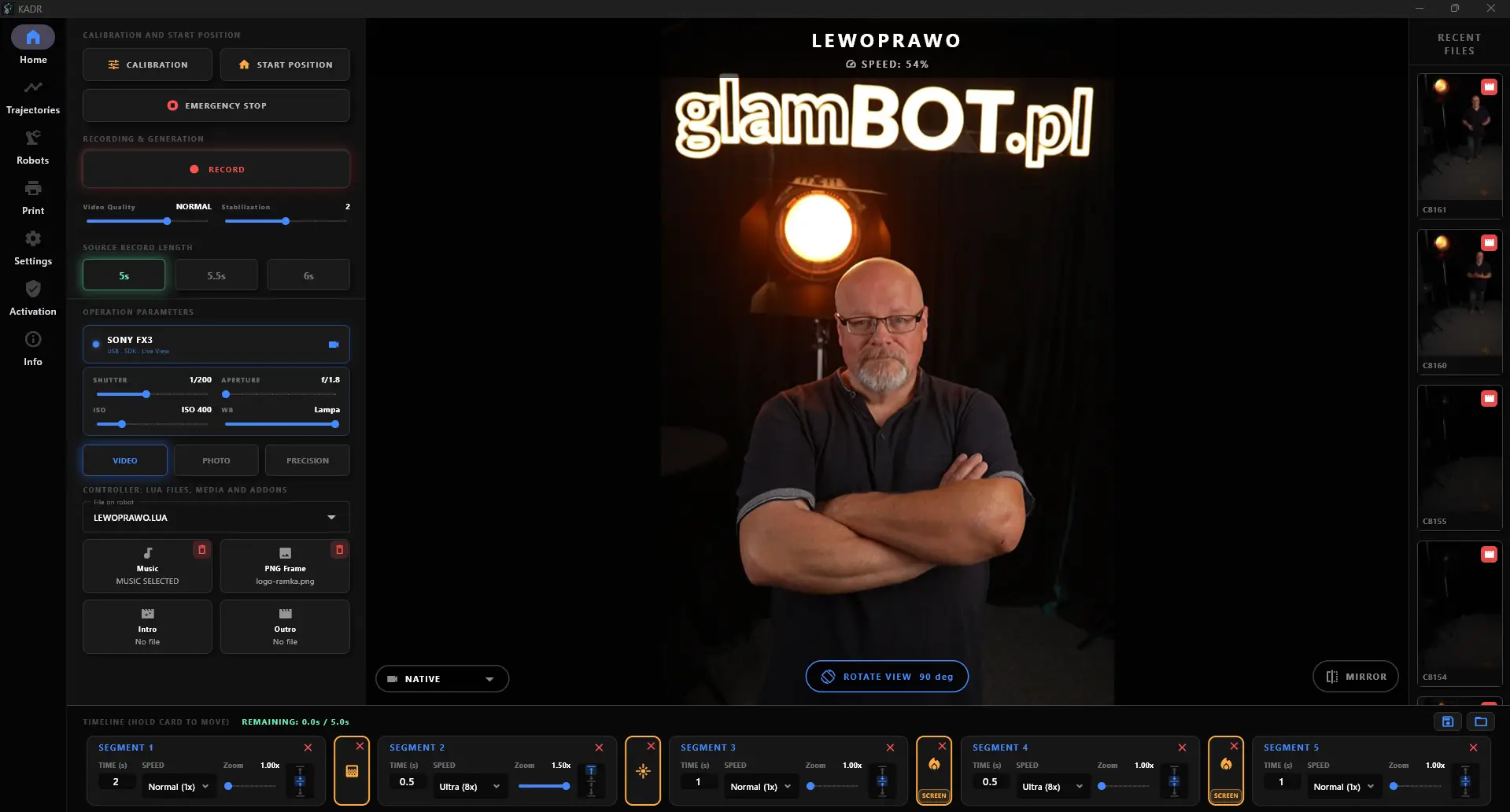Click the Calibration button
This screenshot has height=812, width=1510.
(148, 65)
